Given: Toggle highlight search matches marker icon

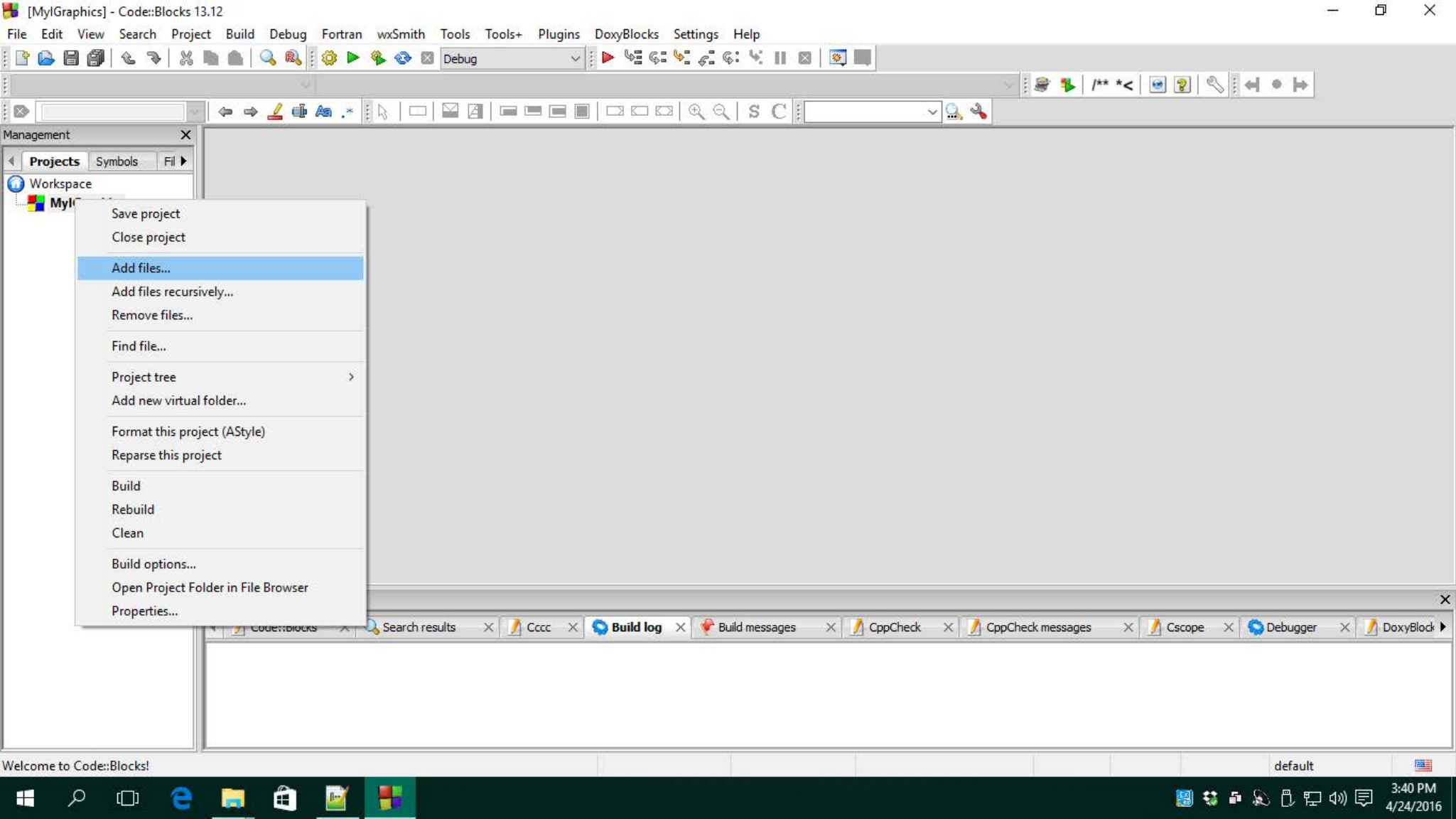Looking at the screenshot, I should click(275, 112).
